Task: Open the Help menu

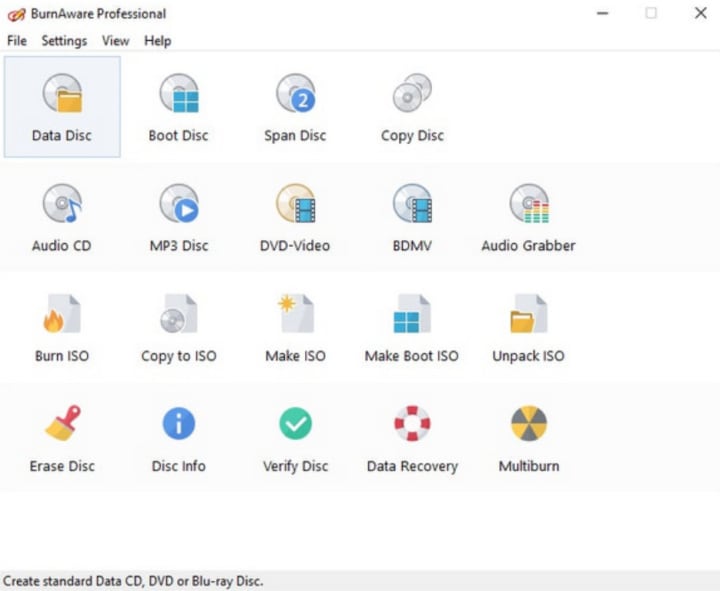Action: point(158,41)
